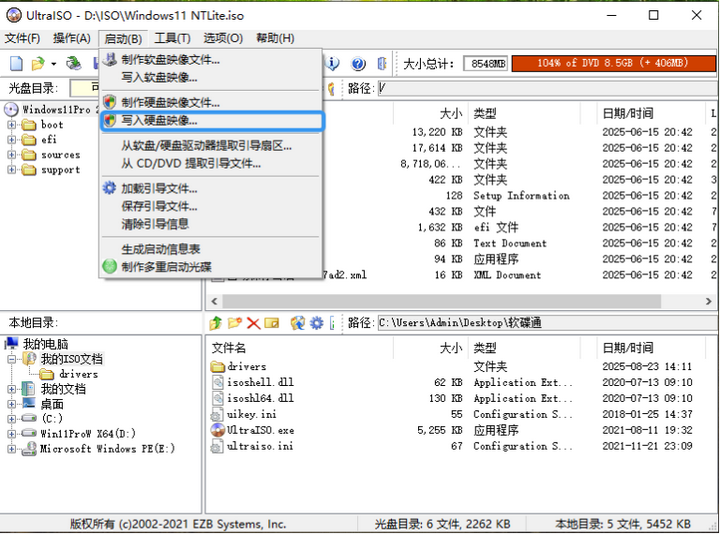
Task: Click the local path field C:\Users\Admin\Desktop
Action: pos(546,323)
